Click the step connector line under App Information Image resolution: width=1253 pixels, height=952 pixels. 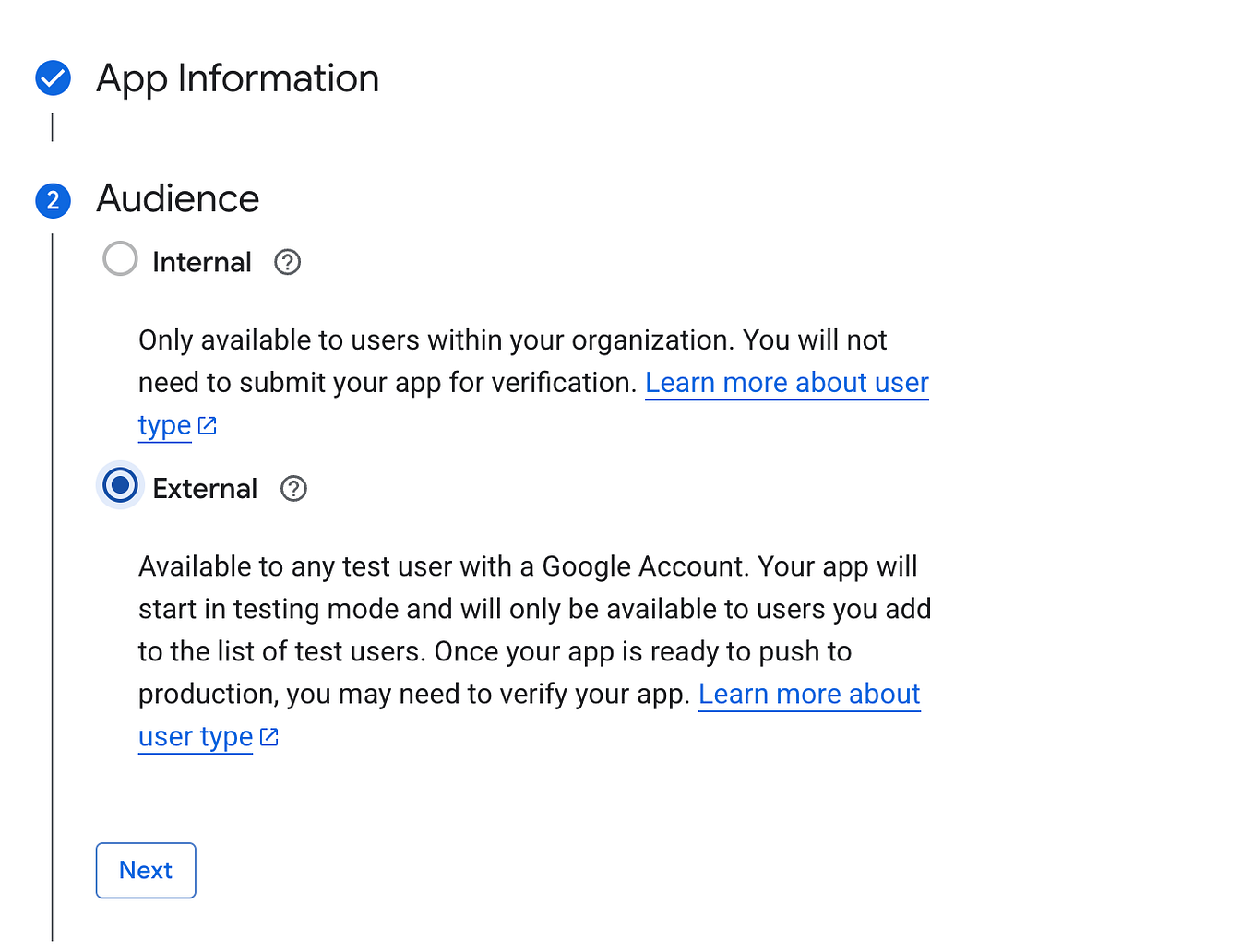53,129
